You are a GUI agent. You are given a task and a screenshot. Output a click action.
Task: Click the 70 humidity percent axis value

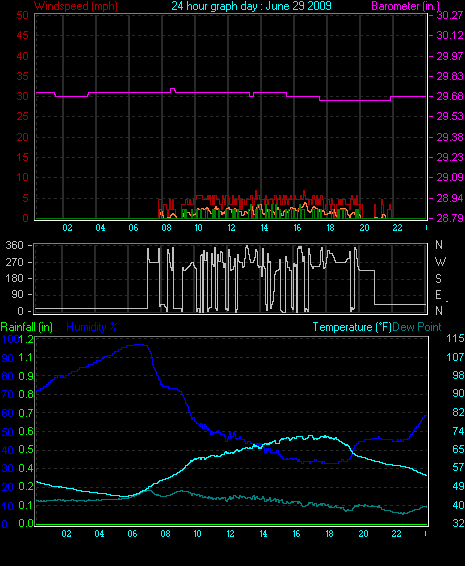8,395
